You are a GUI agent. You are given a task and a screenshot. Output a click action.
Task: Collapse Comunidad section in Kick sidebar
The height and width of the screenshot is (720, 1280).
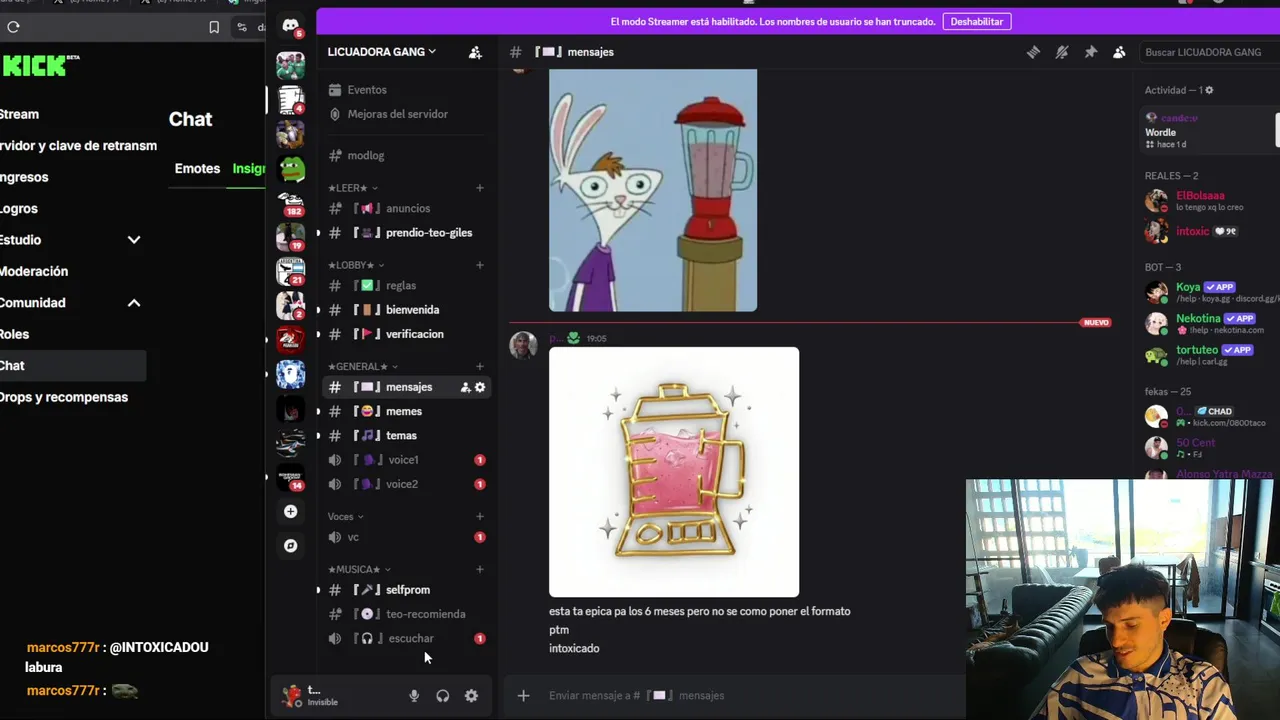(134, 303)
